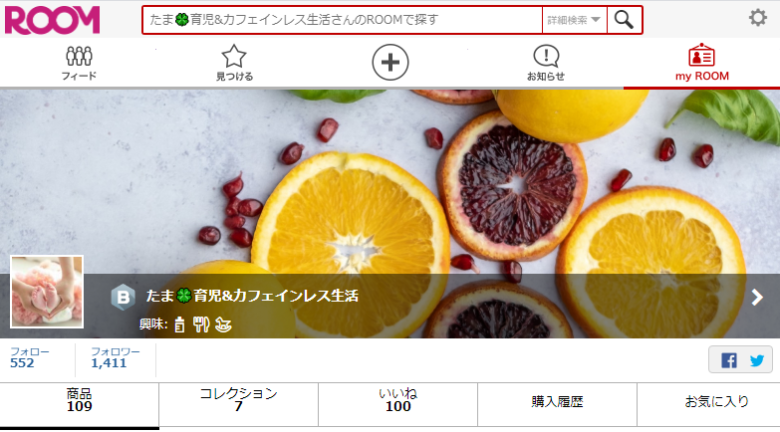Open the settings gear icon

758,18
